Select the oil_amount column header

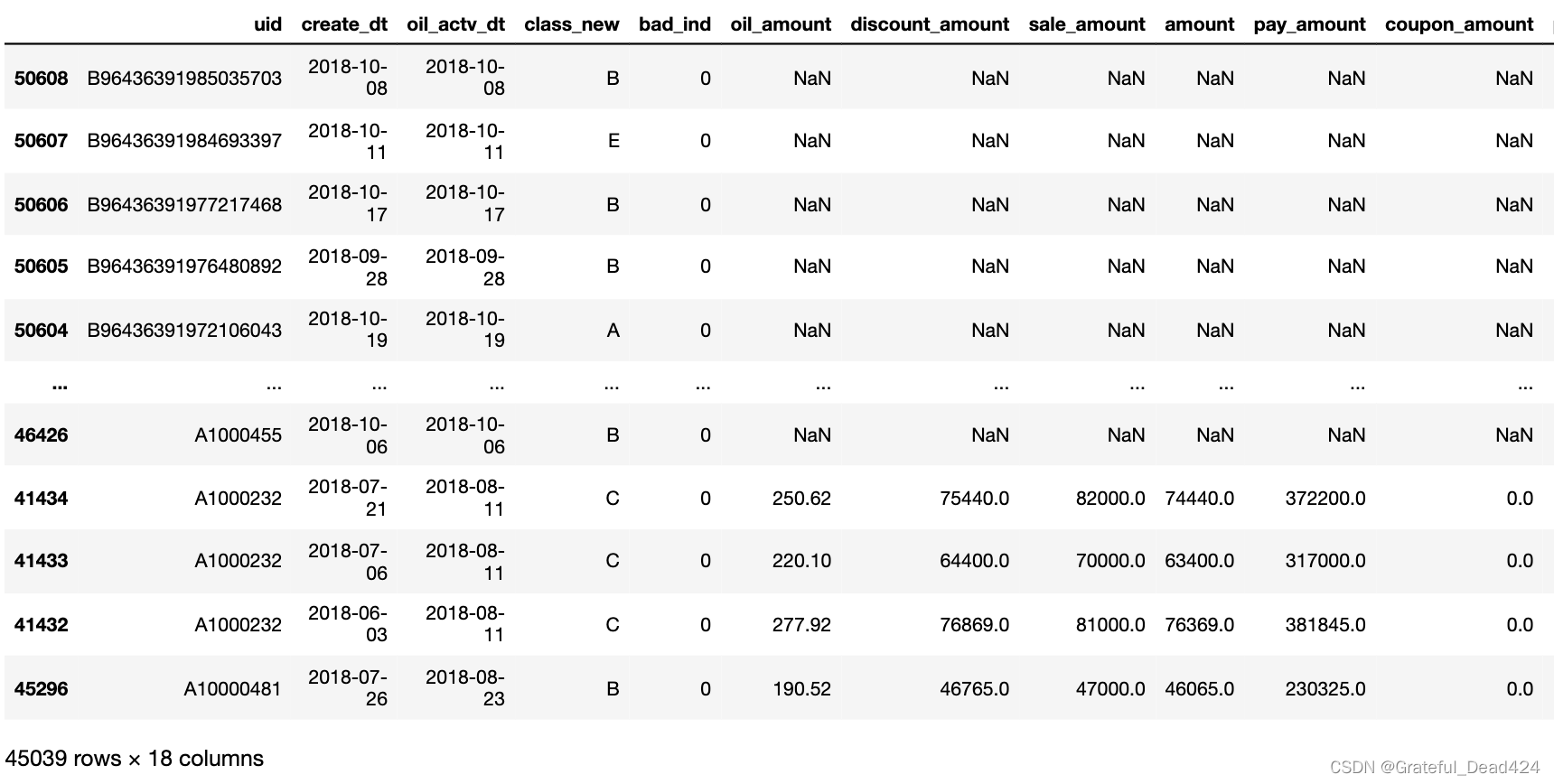[x=781, y=24]
